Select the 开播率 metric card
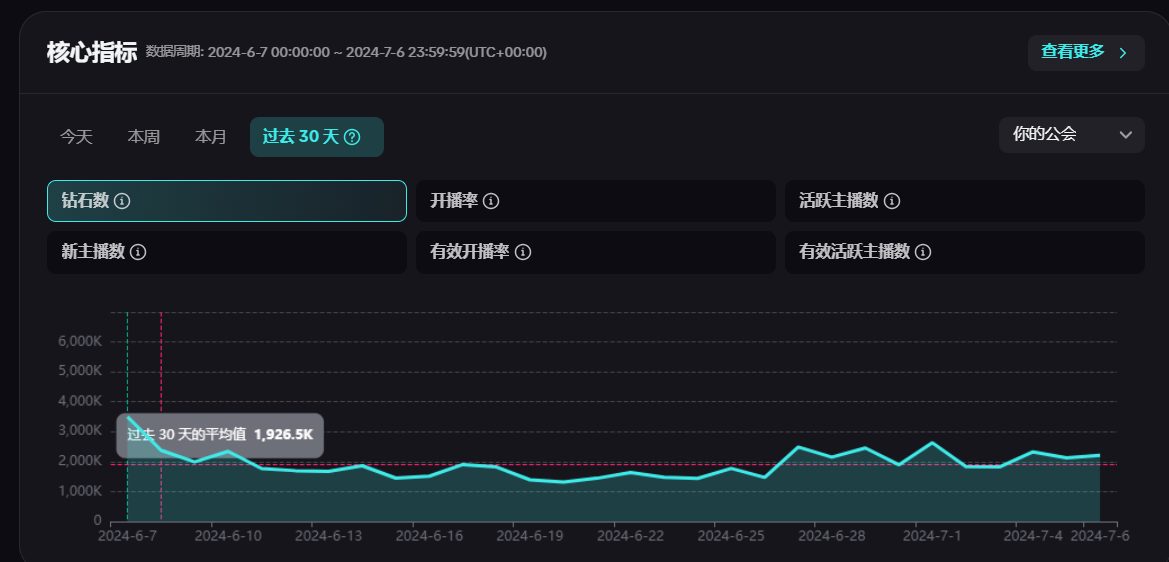 596,201
